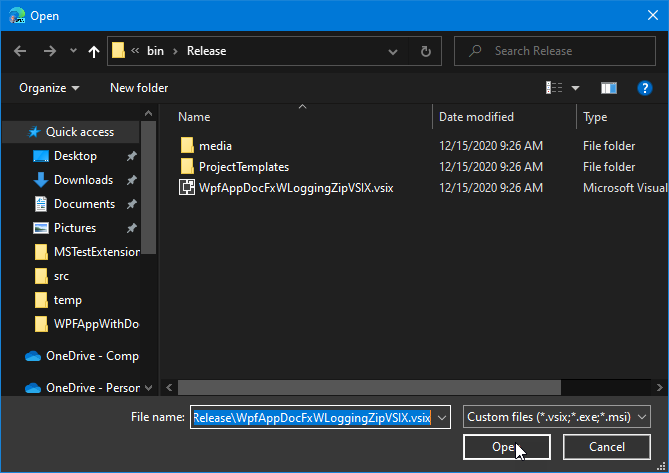The height and width of the screenshot is (473, 669).
Task: Select WpfAppDocFxWLoggingZipVSIX.vsix file
Action: (x=296, y=188)
